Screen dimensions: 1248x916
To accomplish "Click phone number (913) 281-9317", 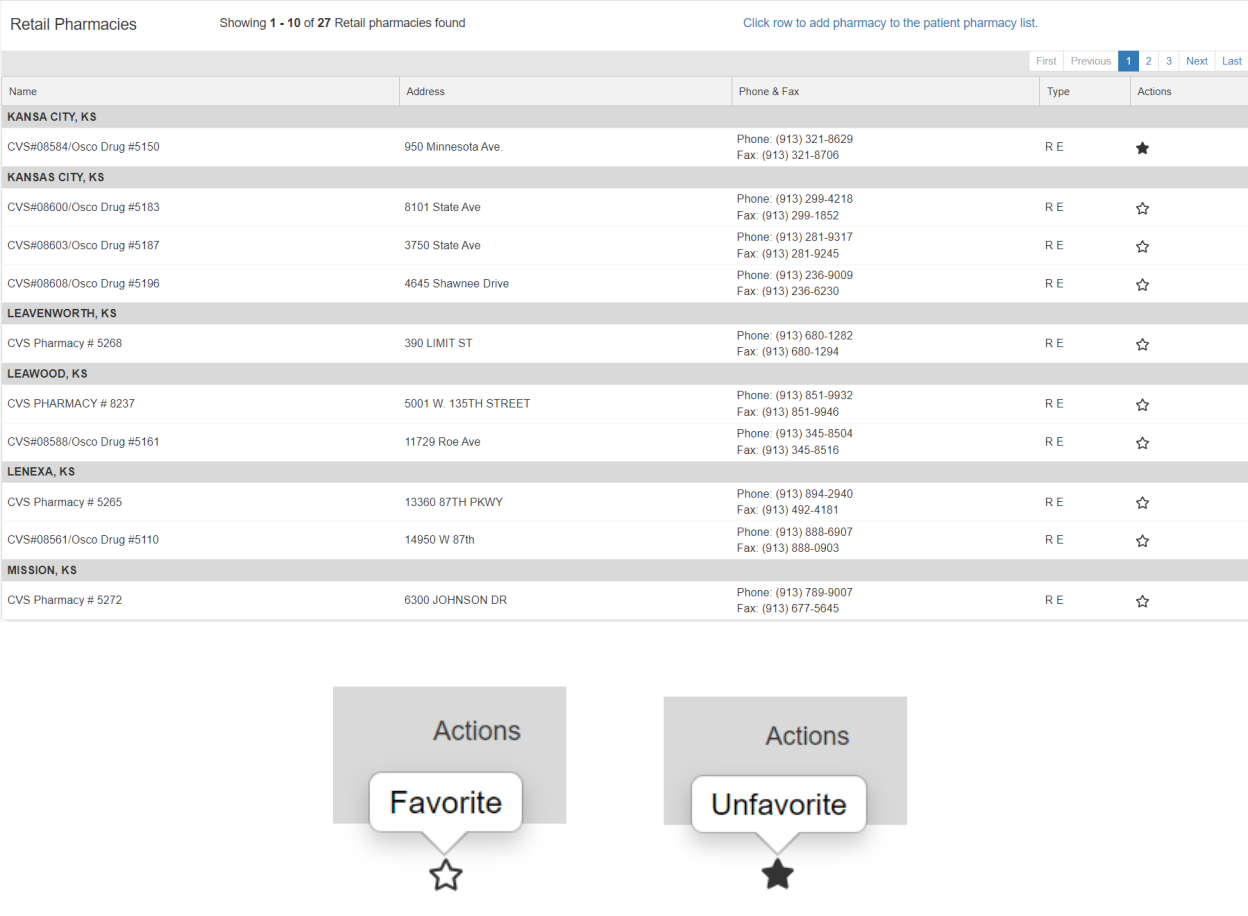I will point(814,237).
